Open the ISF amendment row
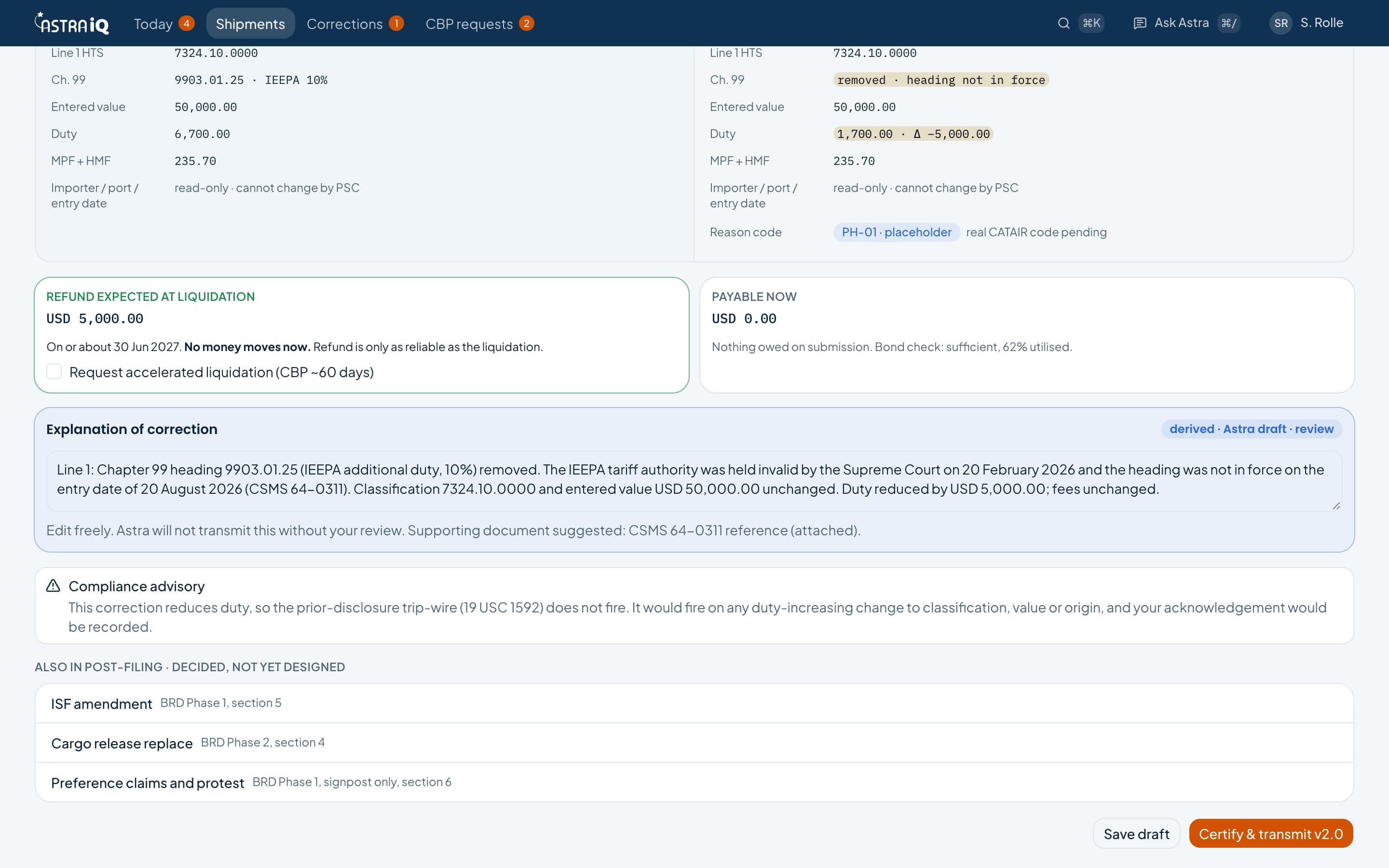Screen dimensions: 1389x868 (x=694, y=703)
